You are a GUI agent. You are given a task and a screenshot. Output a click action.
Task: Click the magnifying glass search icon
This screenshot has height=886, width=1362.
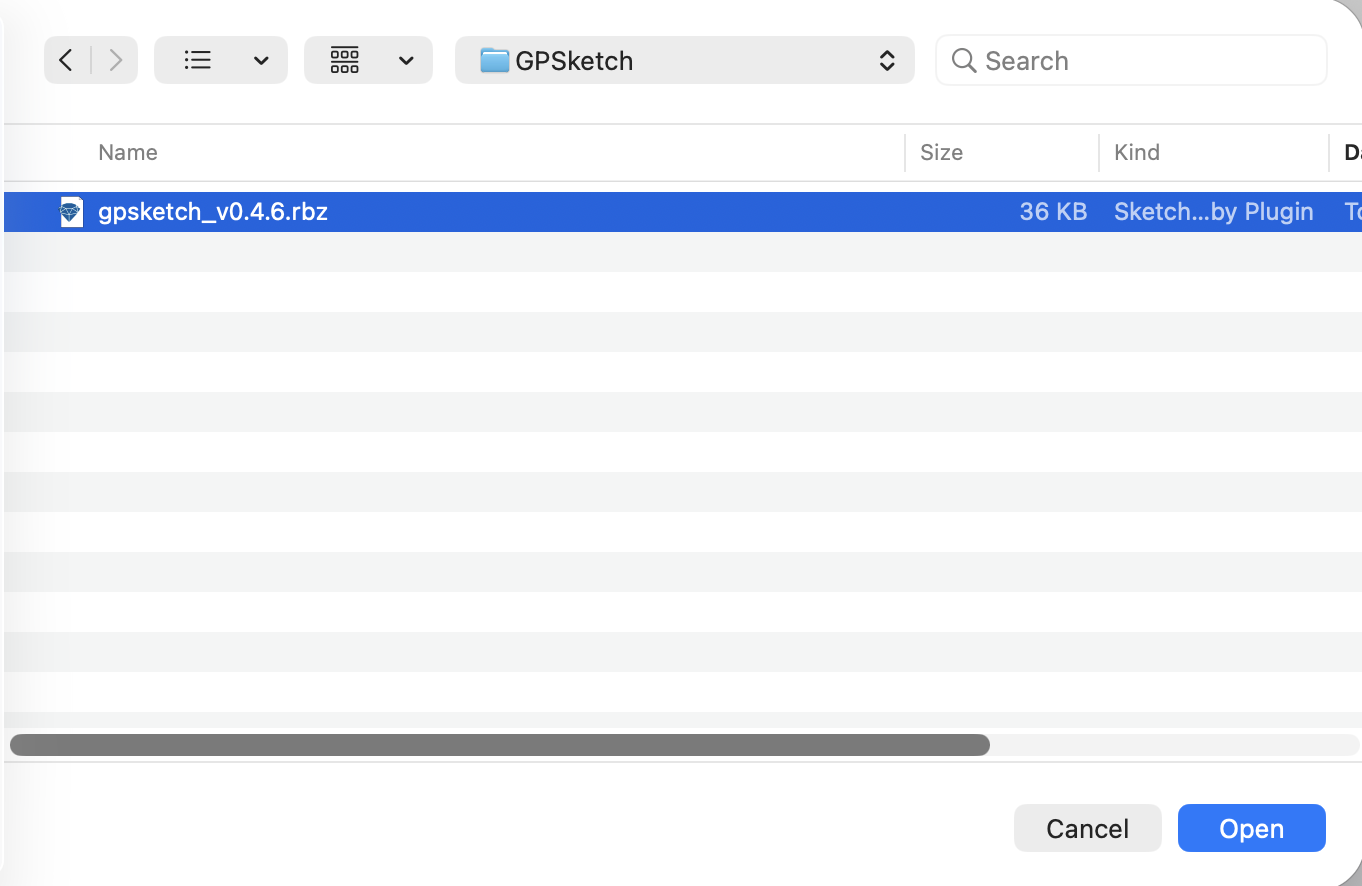point(964,60)
